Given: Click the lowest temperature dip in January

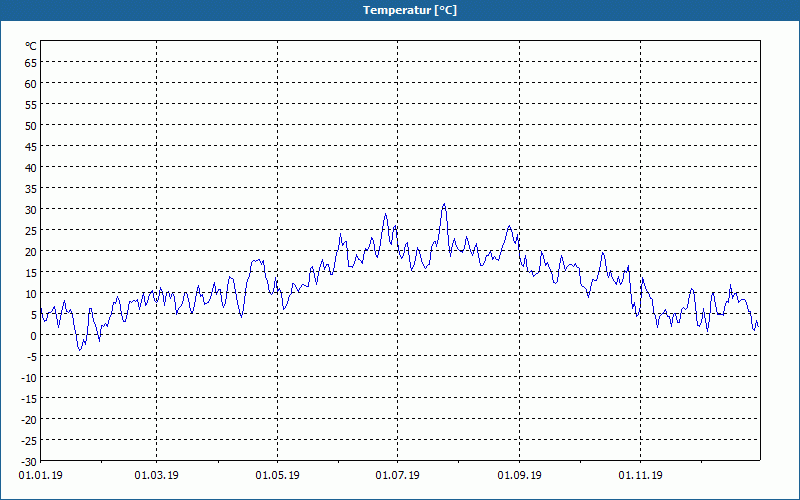Looking at the screenshot, I should [x=79, y=350].
